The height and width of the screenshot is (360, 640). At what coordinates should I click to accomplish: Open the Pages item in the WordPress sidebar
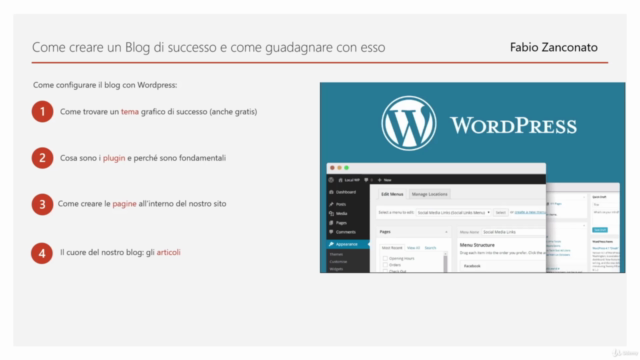coord(338,223)
